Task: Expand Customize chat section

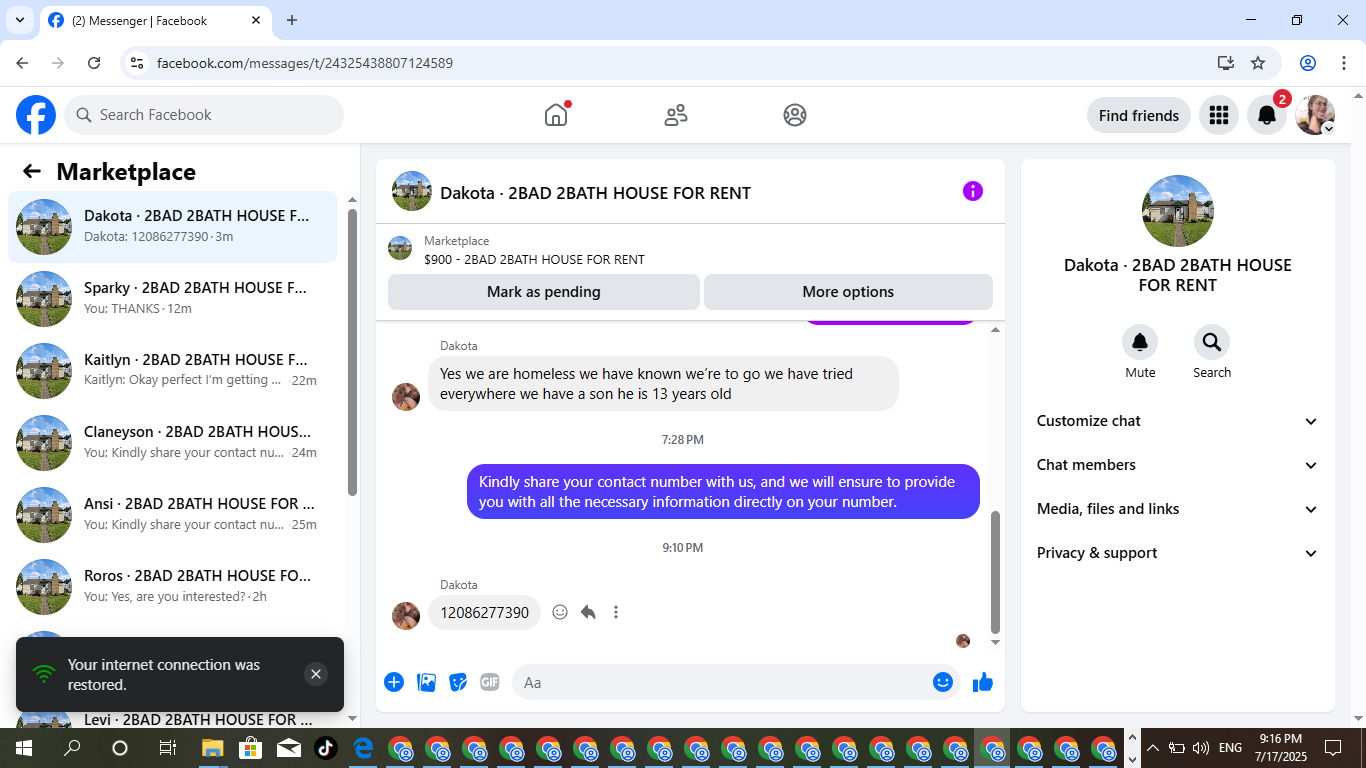Action: click(x=1177, y=421)
